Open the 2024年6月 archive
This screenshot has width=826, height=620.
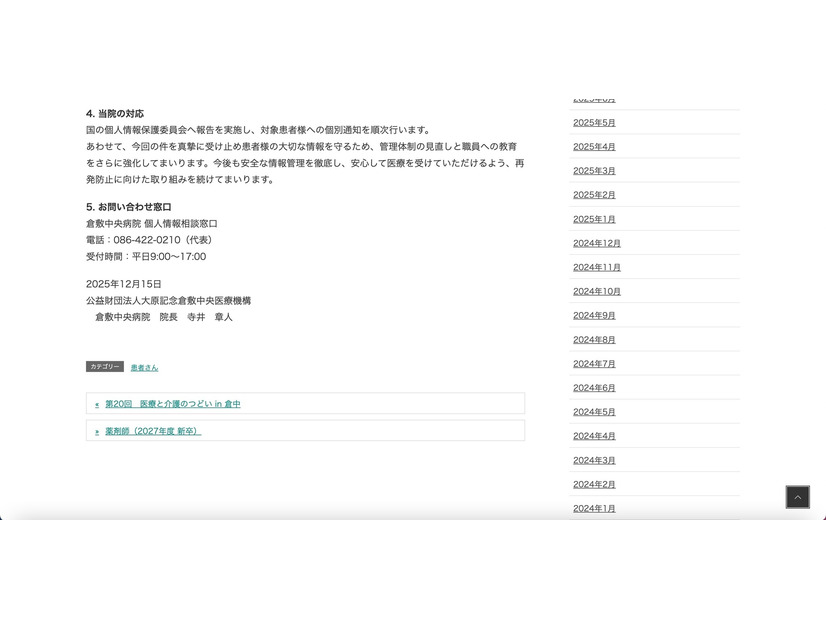pyautogui.click(x=594, y=388)
